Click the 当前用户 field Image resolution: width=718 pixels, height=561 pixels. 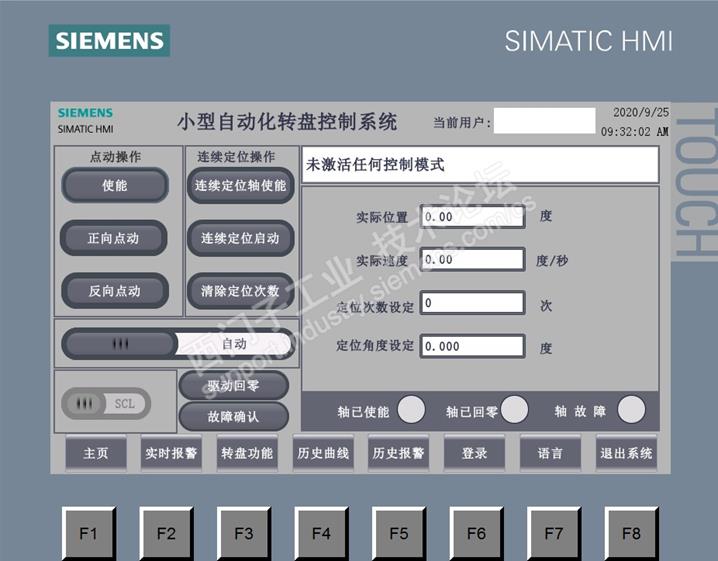[x=544, y=121]
